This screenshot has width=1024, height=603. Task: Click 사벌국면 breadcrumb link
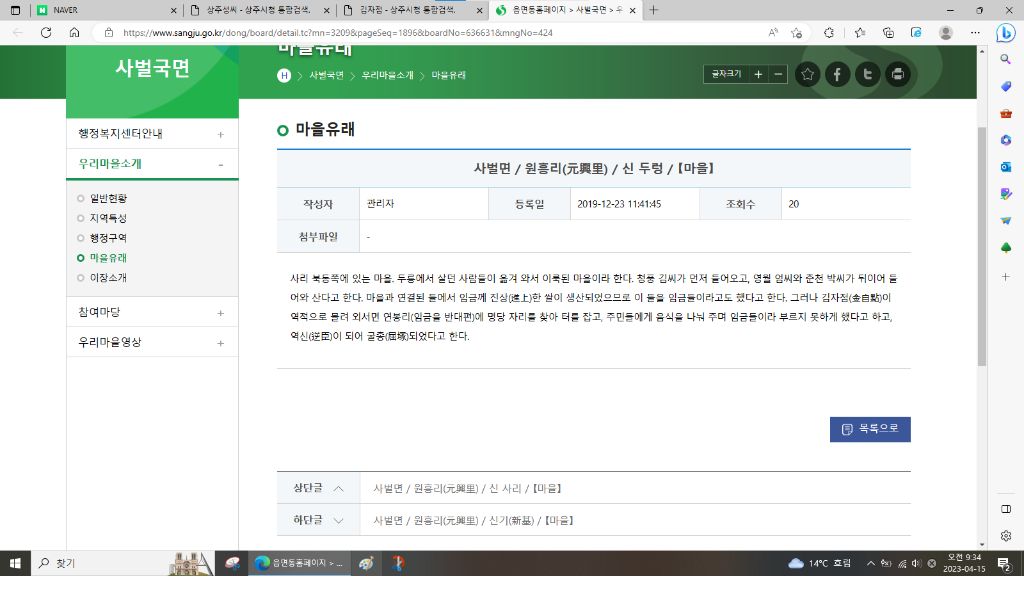327,75
